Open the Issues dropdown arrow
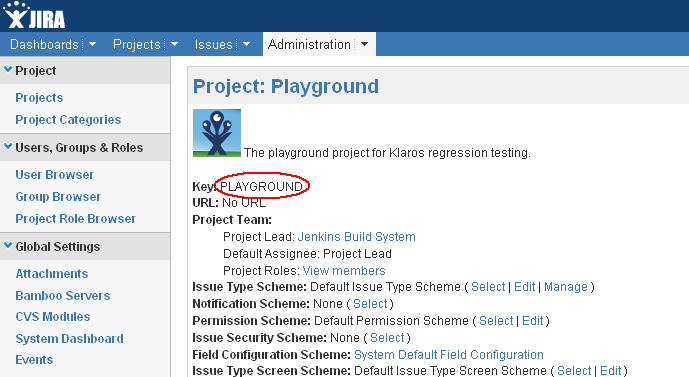The height and width of the screenshot is (377, 689). point(247,44)
